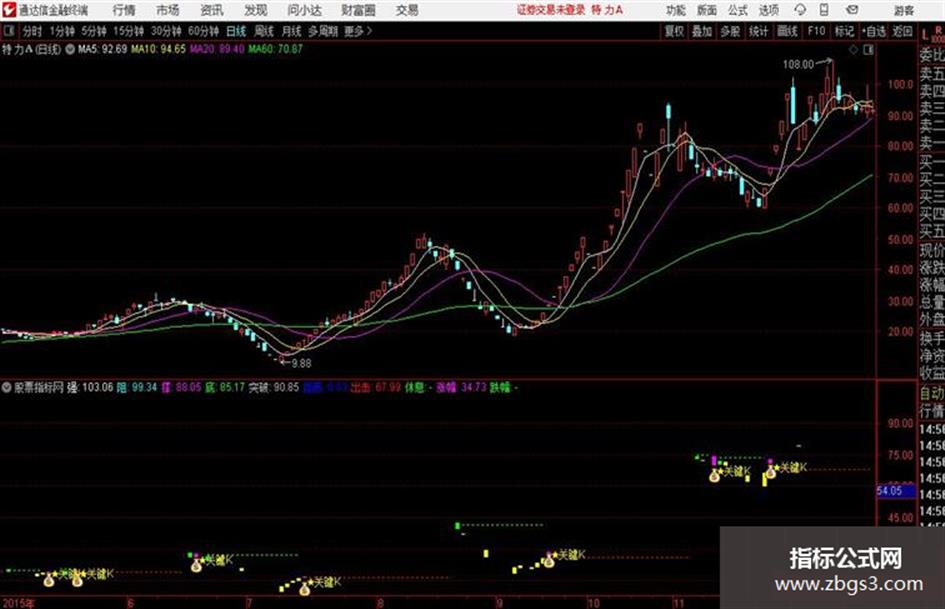
Task: Toggle the left panel icon beside 分时
Action: [x=9, y=31]
